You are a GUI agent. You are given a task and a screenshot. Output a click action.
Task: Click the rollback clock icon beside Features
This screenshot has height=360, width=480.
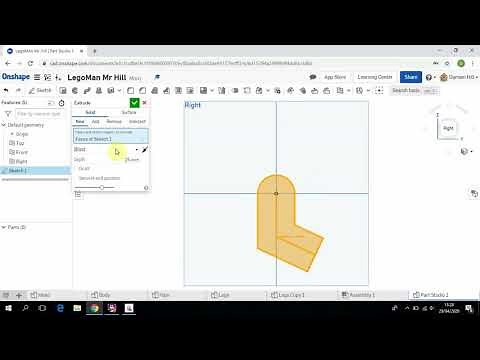point(61,103)
